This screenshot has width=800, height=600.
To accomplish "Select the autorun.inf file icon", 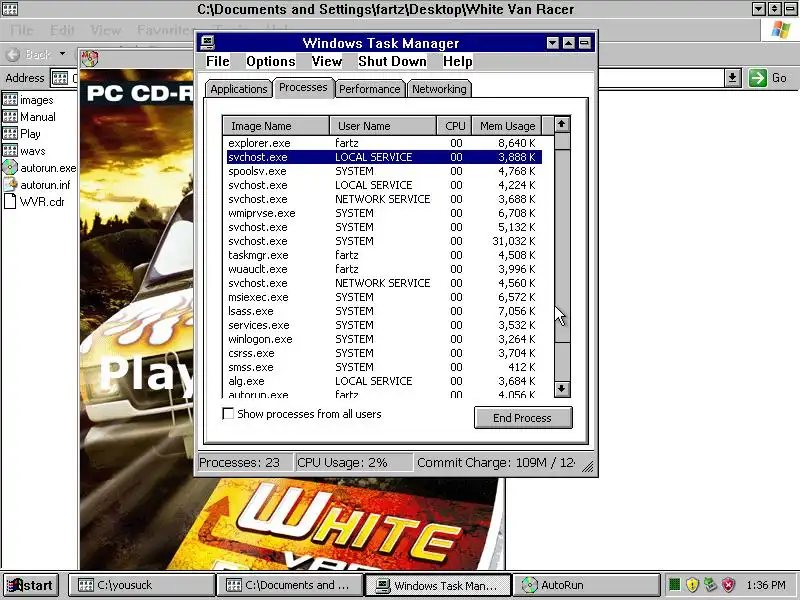I will coord(10,184).
